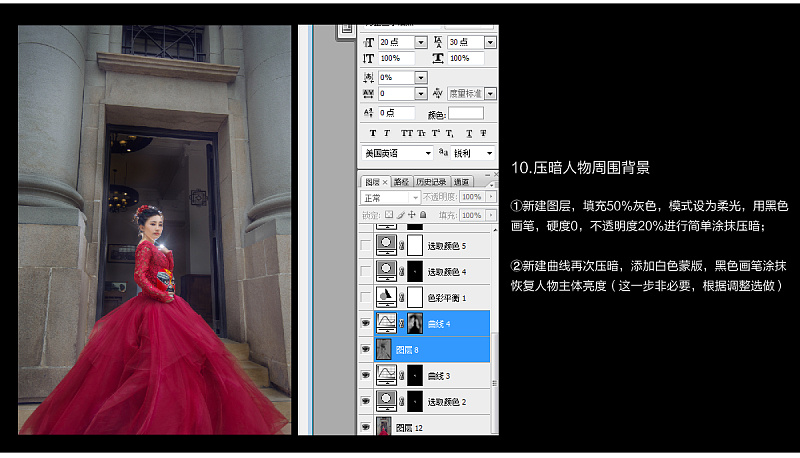
Task: Click the 色彩平衡 1 adjustment icon
Action: [x=386, y=297]
